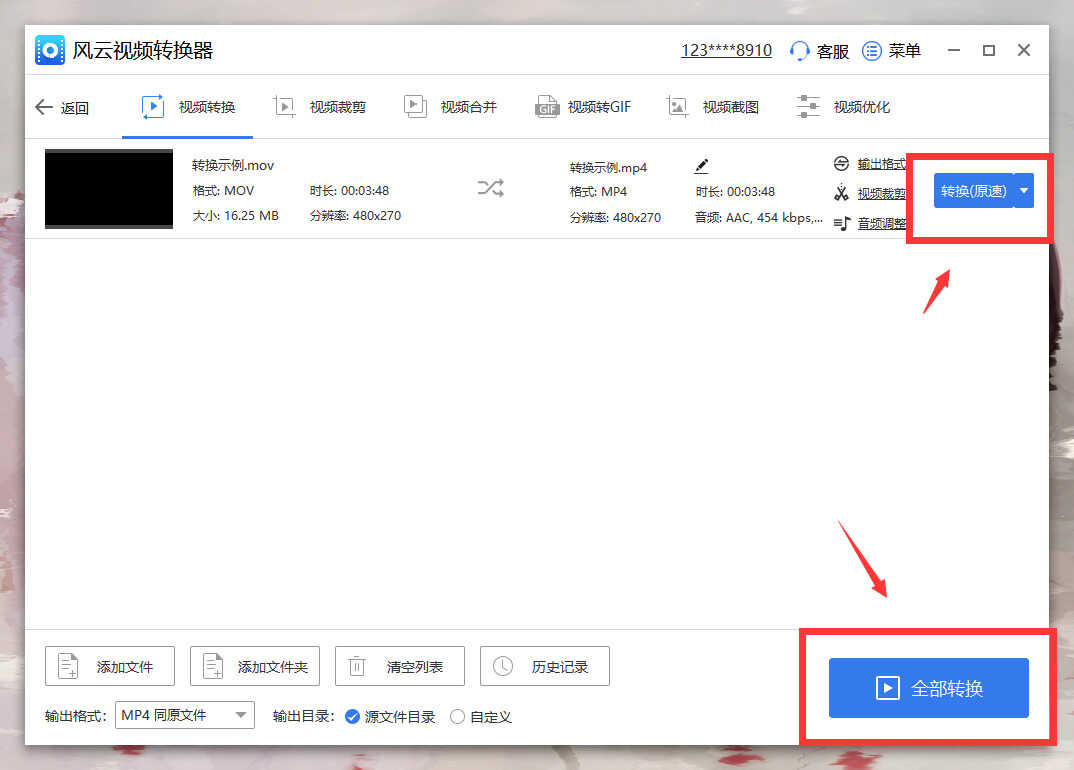Click the shuffle convert arrows icon
Viewport: 1074px width, 770px height.
pos(490,188)
